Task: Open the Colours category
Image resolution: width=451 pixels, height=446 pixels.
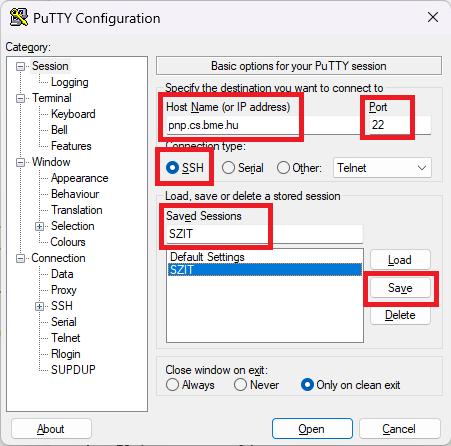Action: click(x=68, y=242)
